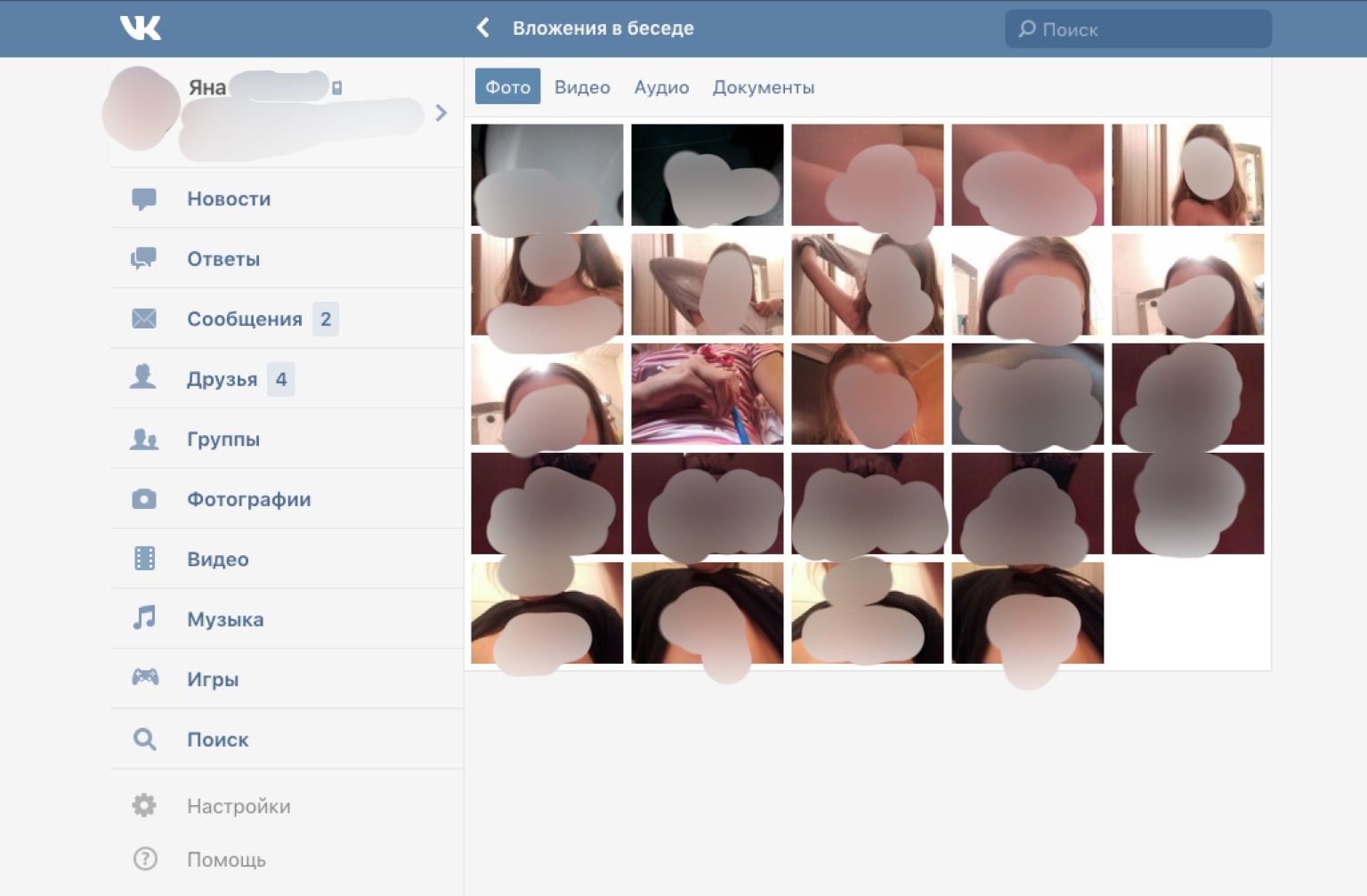1367x896 pixels.
Task: Go back using the header back arrow
Action: point(483,28)
